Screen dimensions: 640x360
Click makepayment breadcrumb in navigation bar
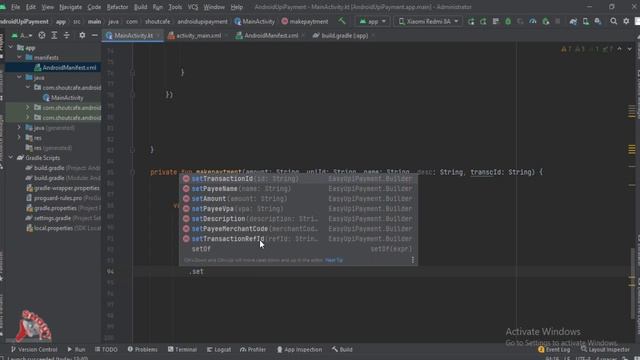pos(304,21)
